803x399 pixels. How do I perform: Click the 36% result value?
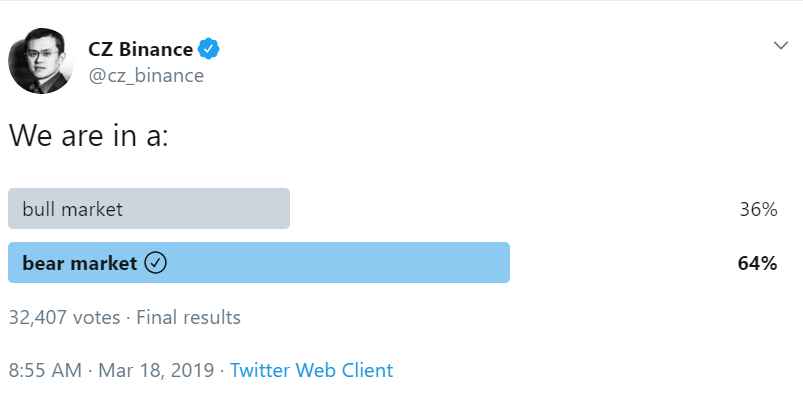point(758,209)
